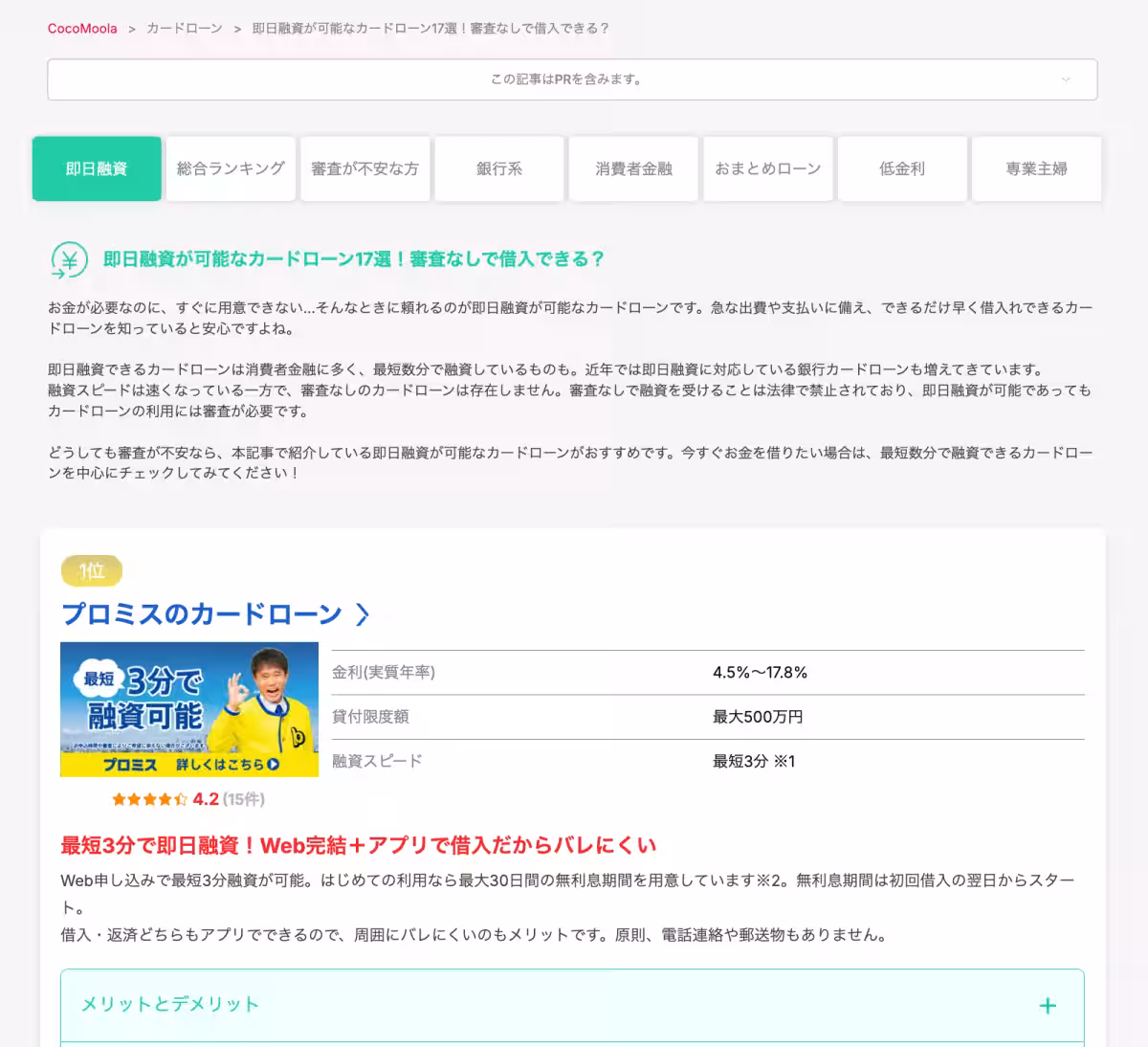Image resolution: width=1148 pixels, height=1047 pixels.
Task: Click the chevron next to プロミスのカードローン heading
Action: 363,615
